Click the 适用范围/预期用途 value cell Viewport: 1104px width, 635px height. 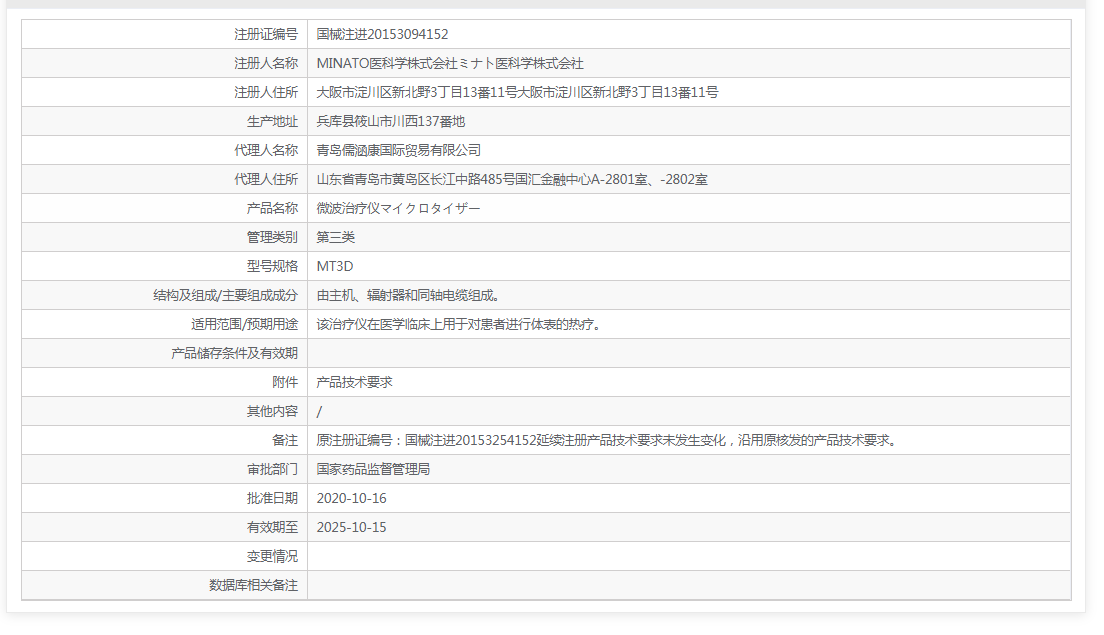click(x=450, y=324)
